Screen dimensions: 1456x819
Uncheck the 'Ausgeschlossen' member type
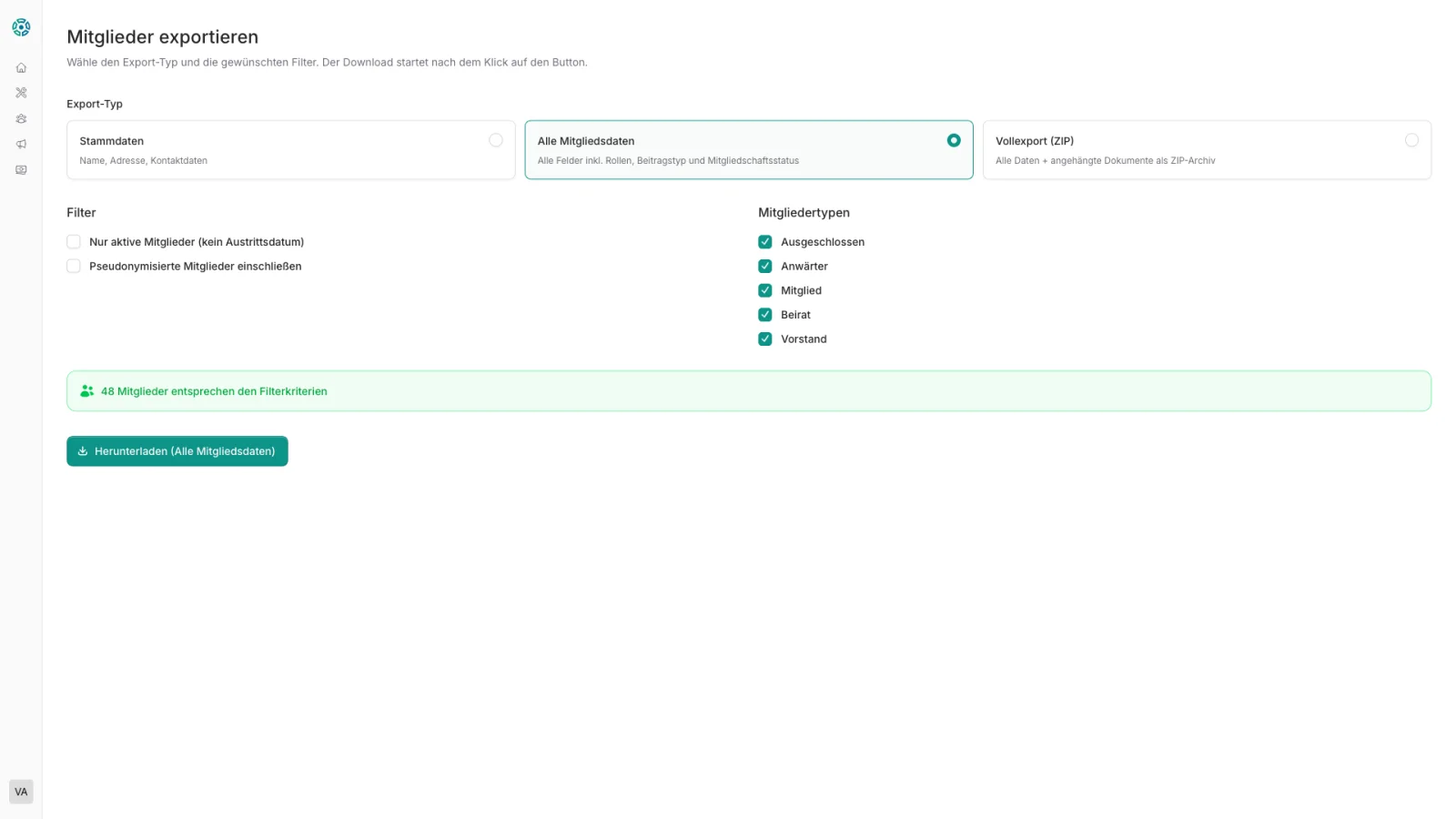(x=765, y=241)
